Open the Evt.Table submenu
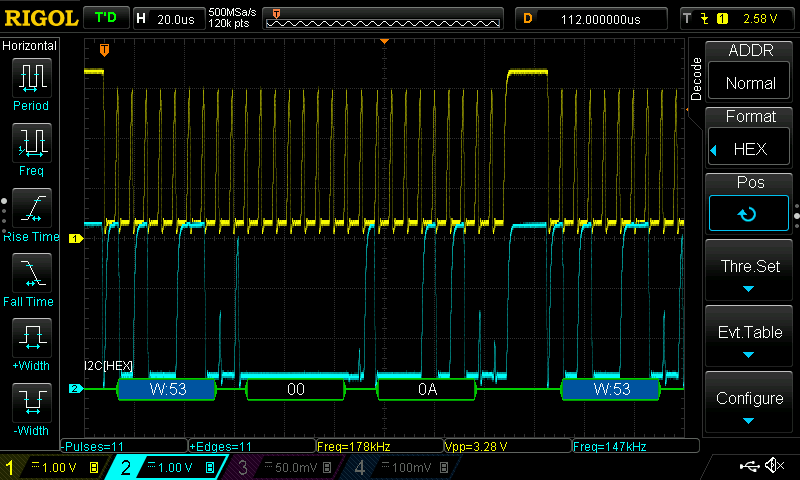800x480 pixels. click(x=750, y=338)
